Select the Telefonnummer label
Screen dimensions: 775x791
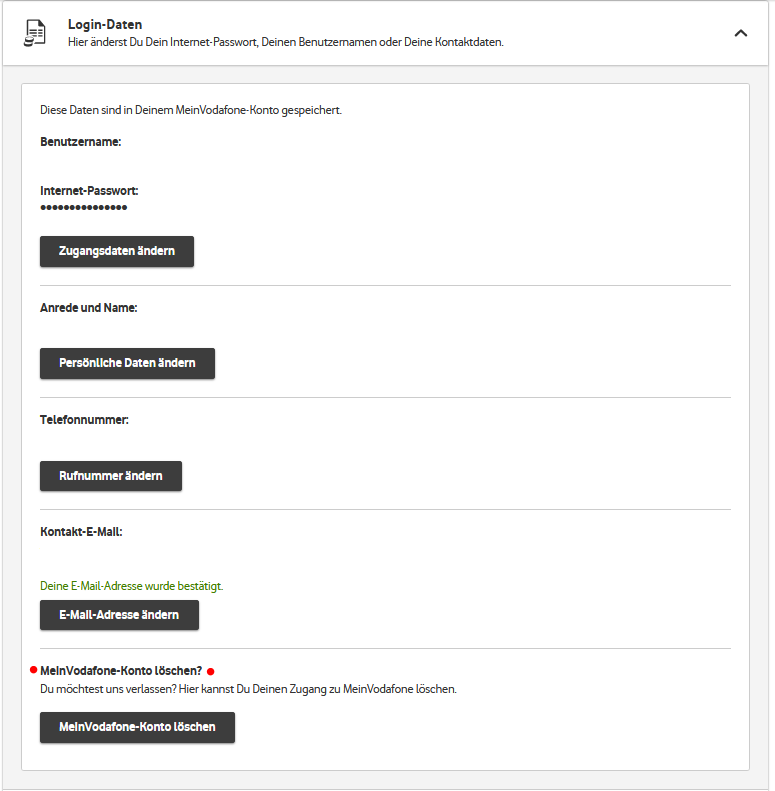(85, 420)
